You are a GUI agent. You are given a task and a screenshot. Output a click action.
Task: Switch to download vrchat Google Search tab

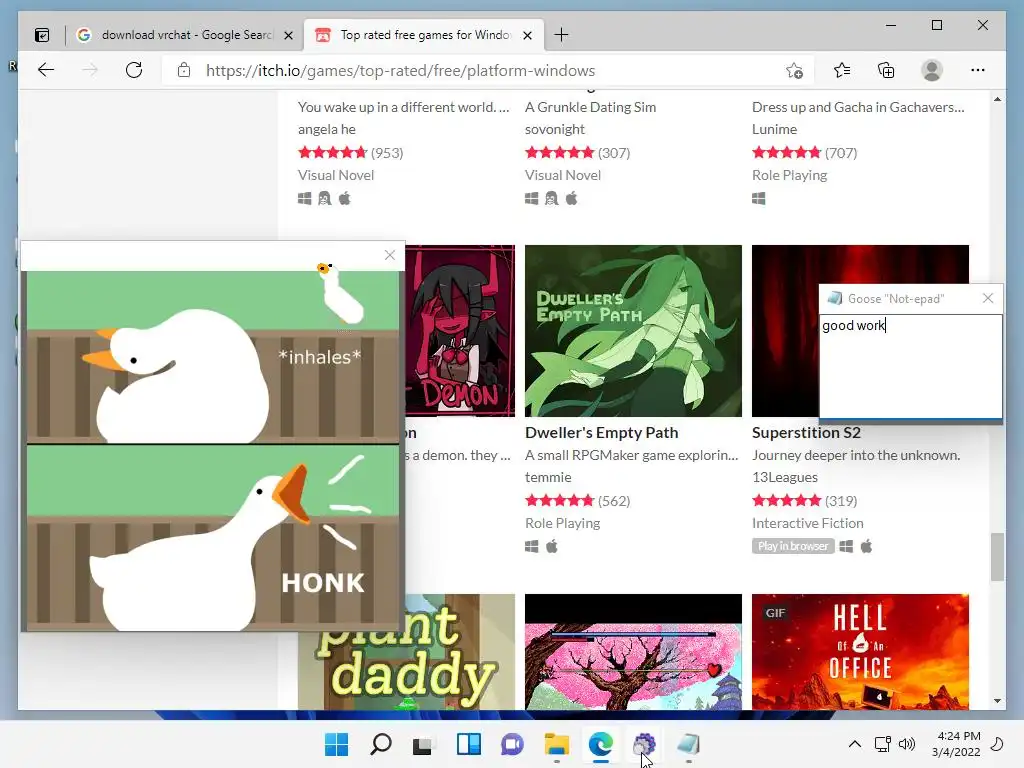[x=185, y=35]
